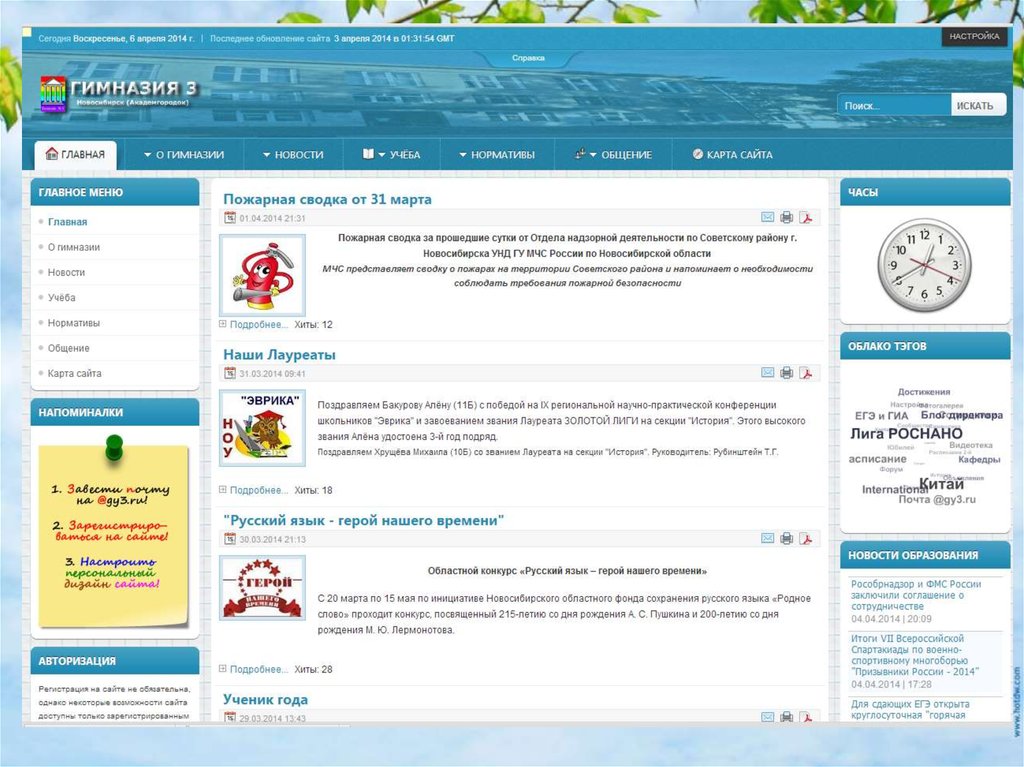Open Для сдающих ЕГЭ news link

pos(910,710)
